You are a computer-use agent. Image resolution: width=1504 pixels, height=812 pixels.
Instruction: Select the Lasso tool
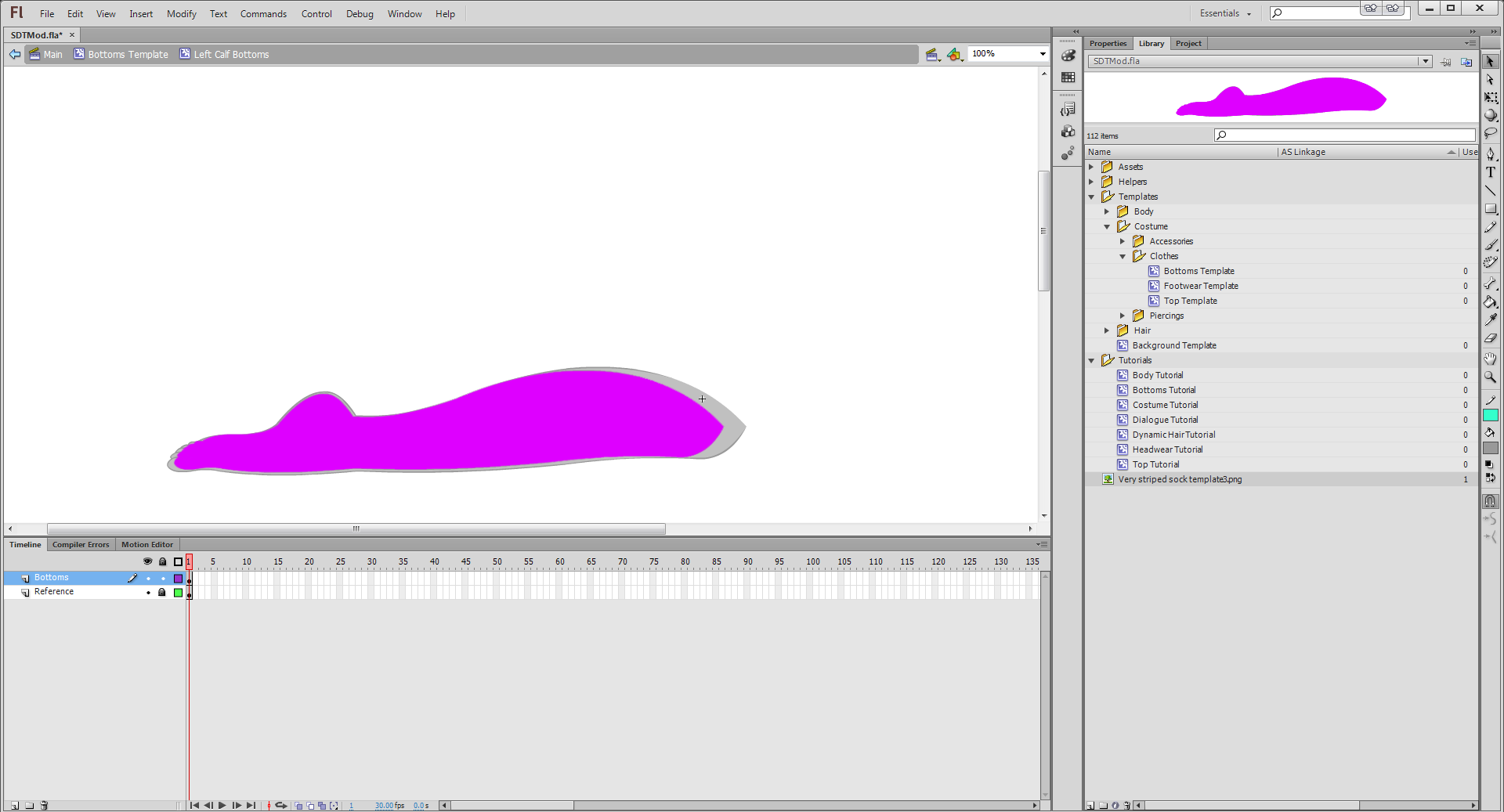[1490, 133]
